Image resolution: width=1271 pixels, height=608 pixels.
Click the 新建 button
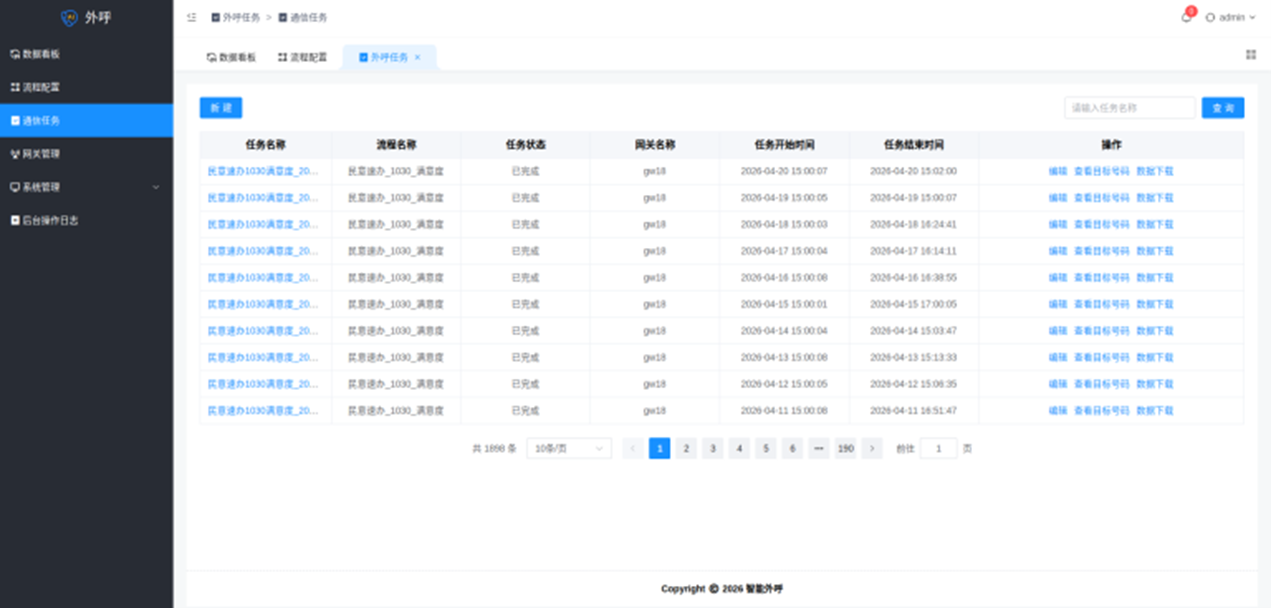[221, 107]
